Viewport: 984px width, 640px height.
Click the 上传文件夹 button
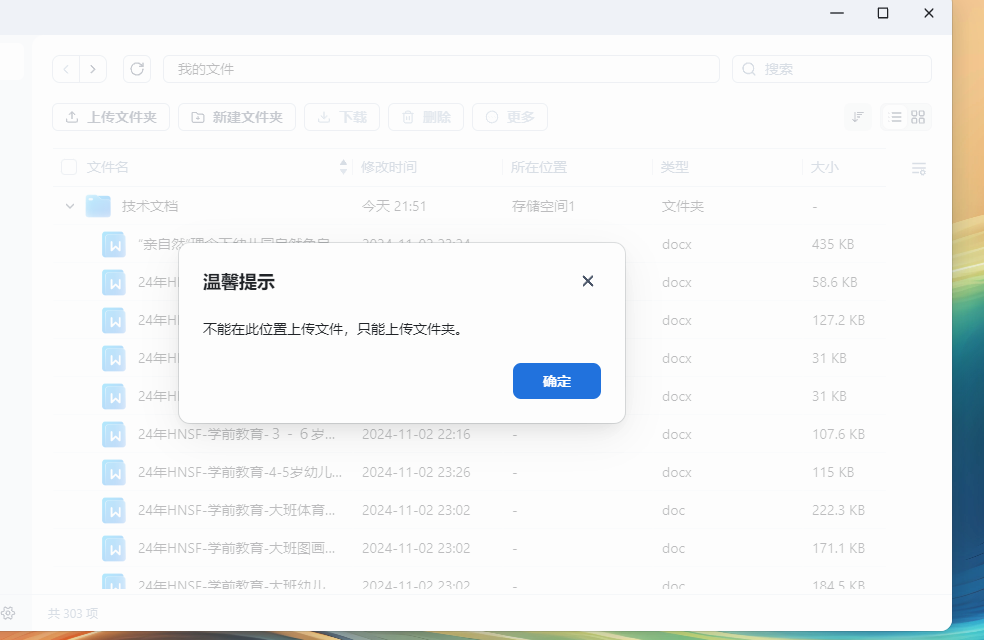point(111,117)
